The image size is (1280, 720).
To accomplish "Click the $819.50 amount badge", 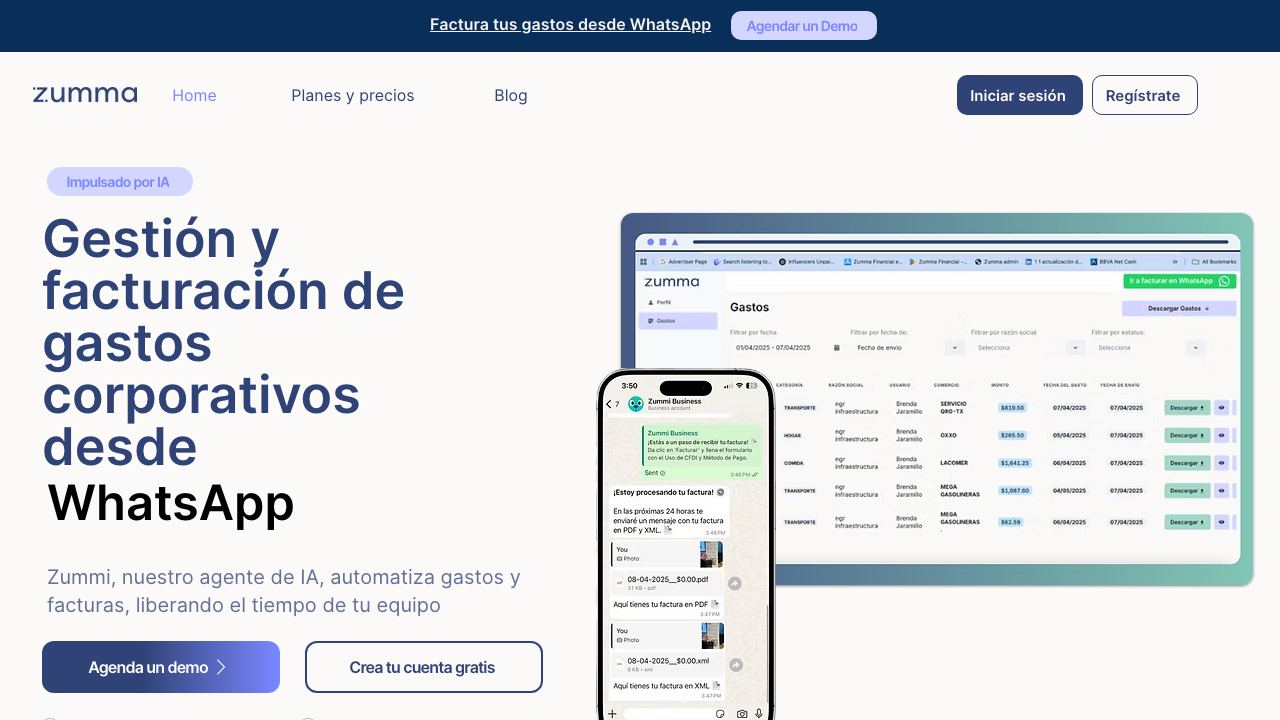I will 1013,408.
